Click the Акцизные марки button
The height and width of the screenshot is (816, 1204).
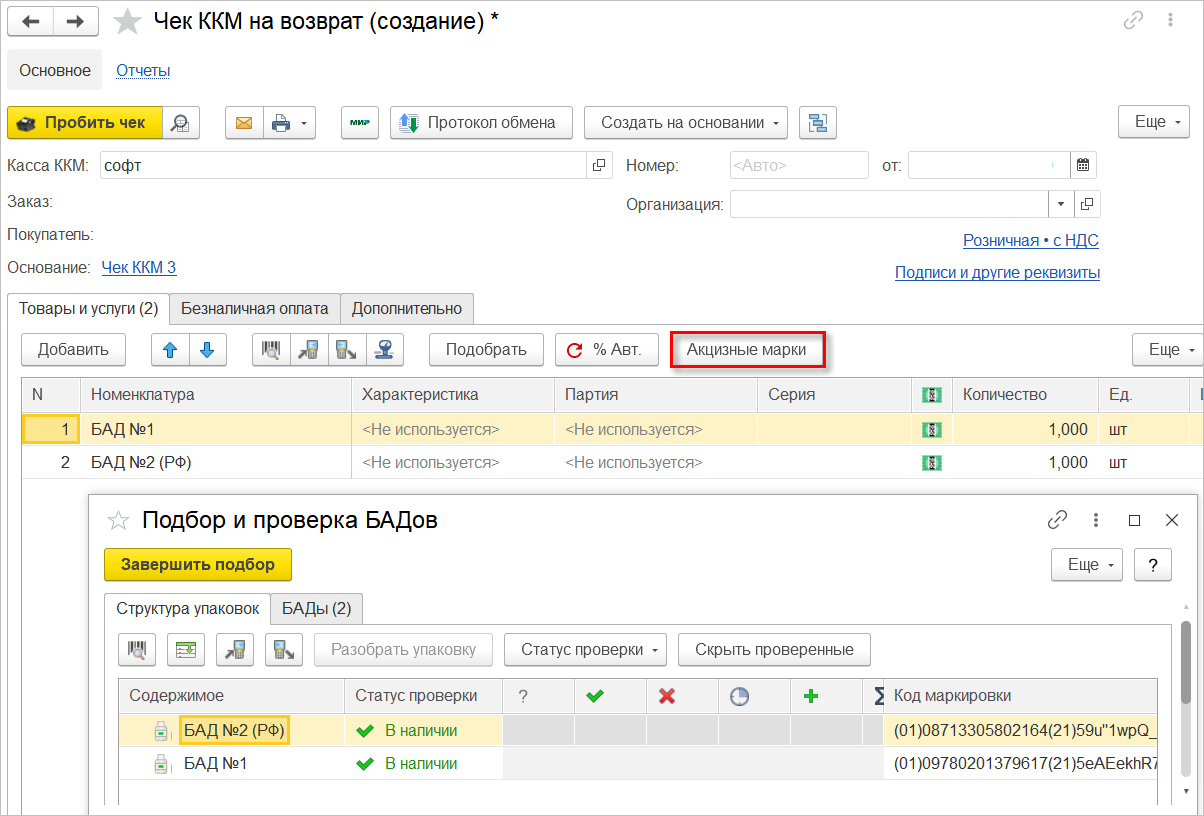point(746,350)
